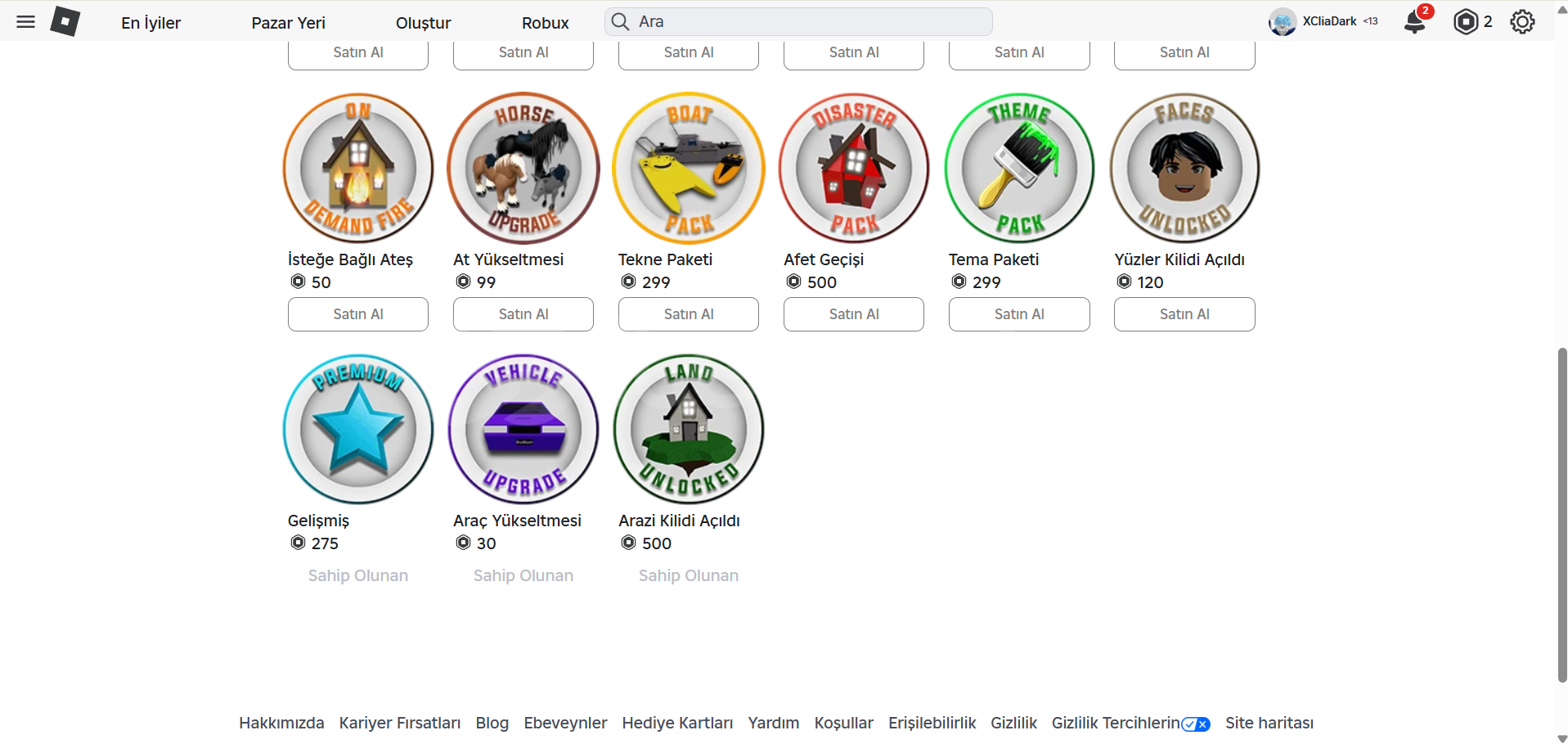Open the Oluştur menu item
This screenshot has height=744, width=1568.
tap(423, 23)
